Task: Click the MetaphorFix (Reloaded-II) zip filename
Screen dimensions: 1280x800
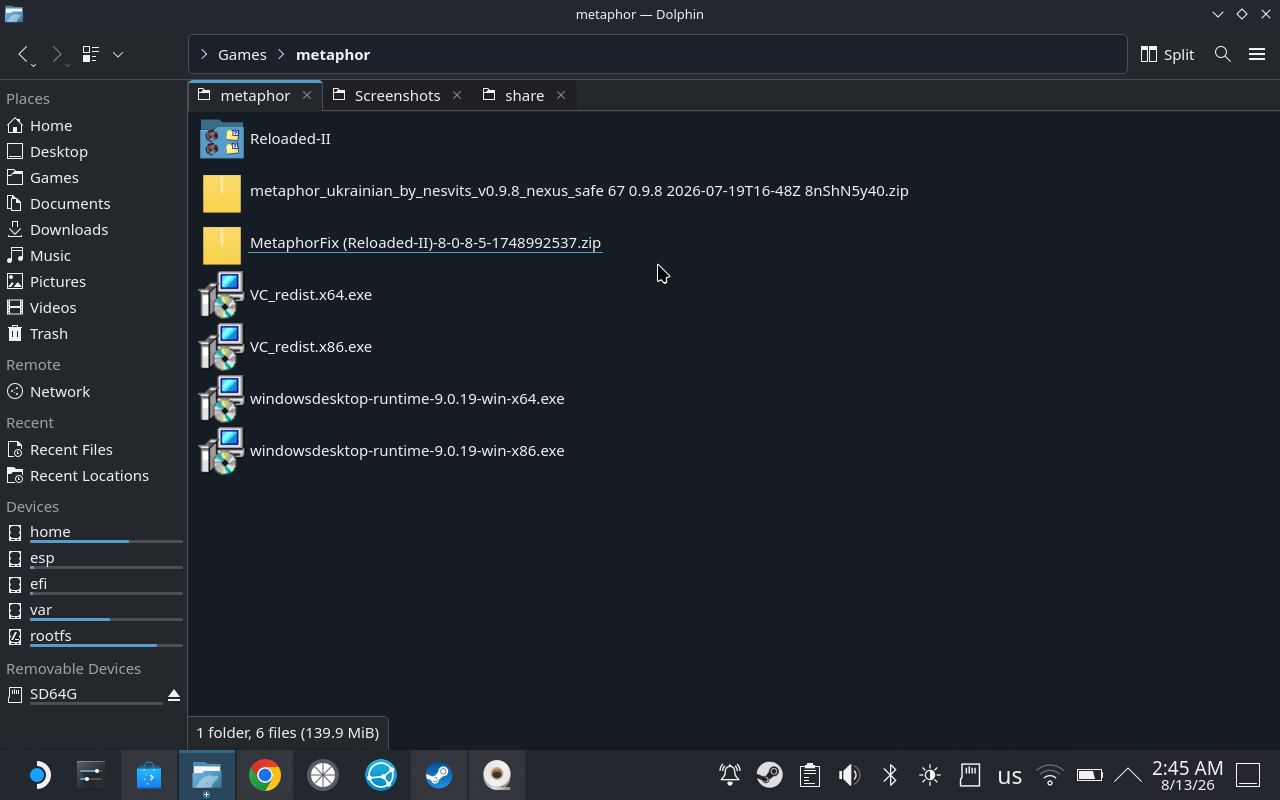Action: [425, 243]
